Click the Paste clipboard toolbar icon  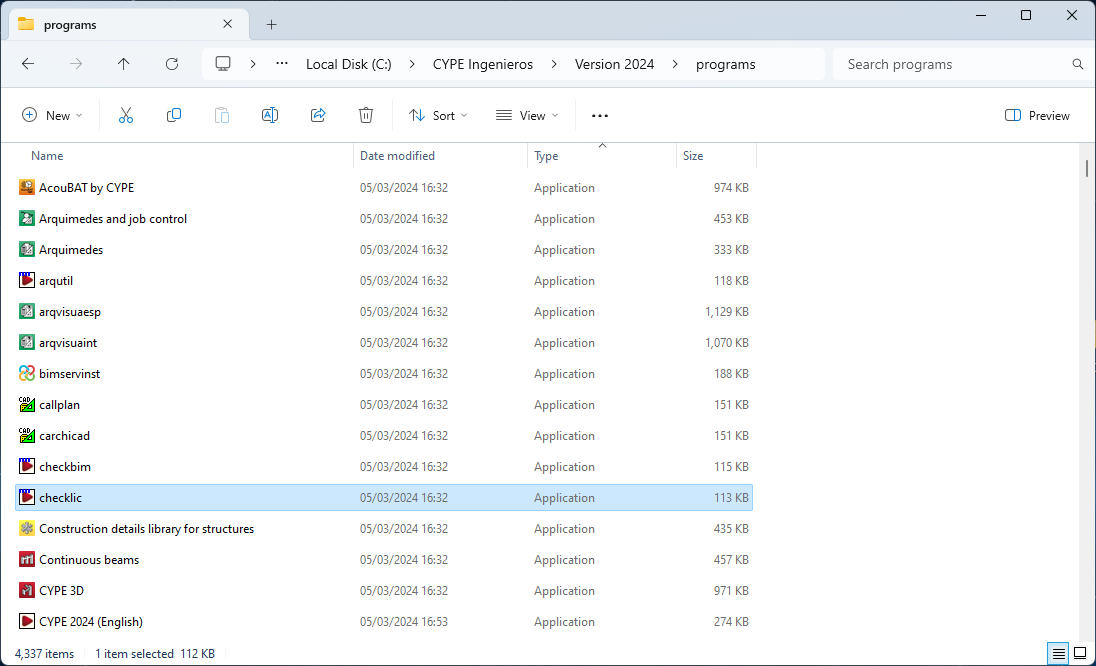(222, 115)
